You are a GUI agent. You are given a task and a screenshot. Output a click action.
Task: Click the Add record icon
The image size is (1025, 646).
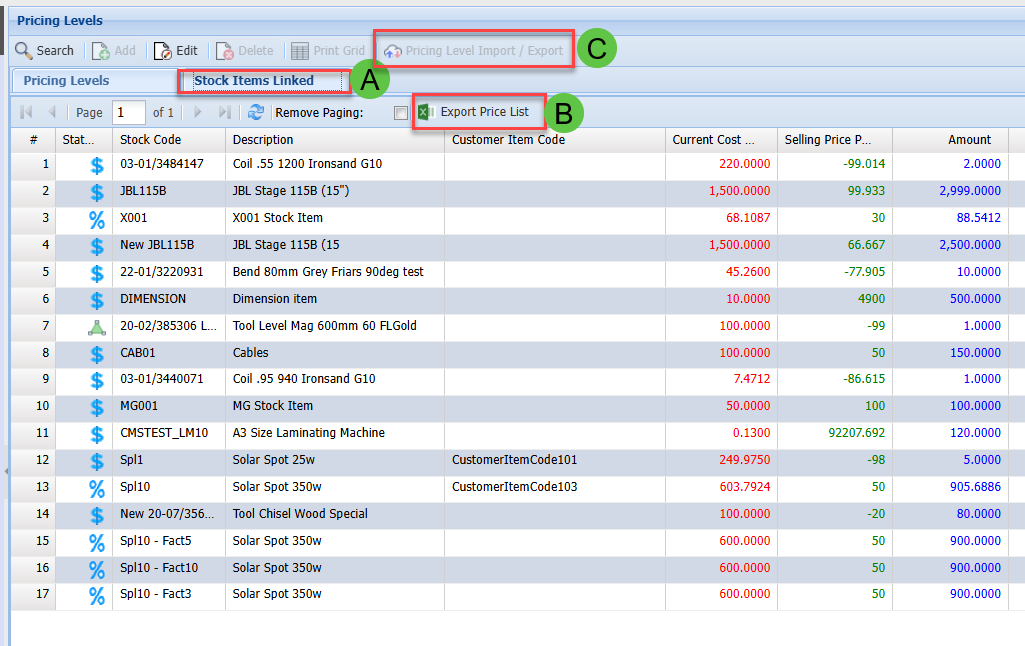tap(102, 50)
